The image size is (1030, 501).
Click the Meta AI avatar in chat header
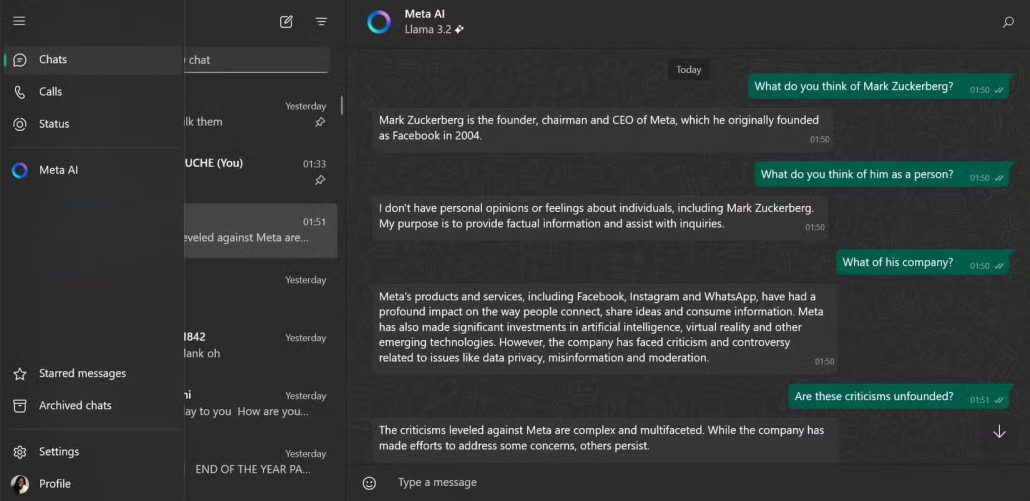click(379, 22)
